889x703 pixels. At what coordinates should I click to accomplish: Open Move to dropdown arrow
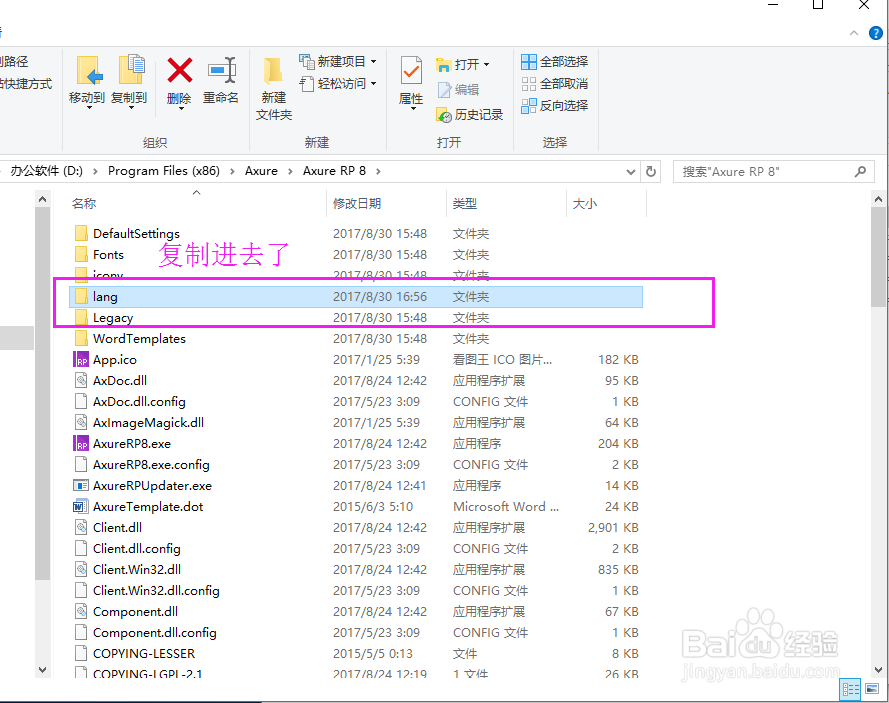(x=89, y=108)
